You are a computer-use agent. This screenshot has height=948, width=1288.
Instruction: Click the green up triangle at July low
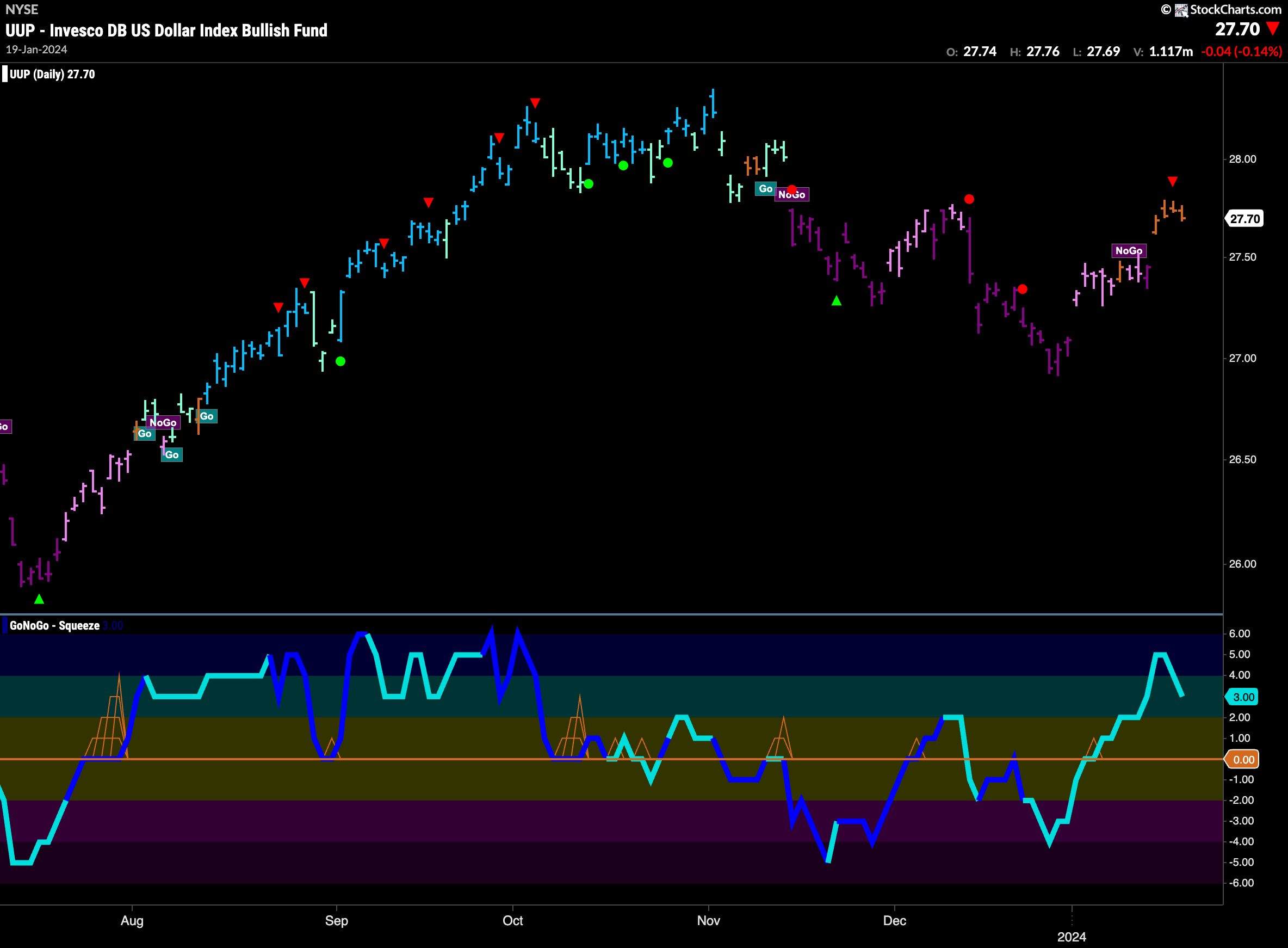click(x=39, y=599)
